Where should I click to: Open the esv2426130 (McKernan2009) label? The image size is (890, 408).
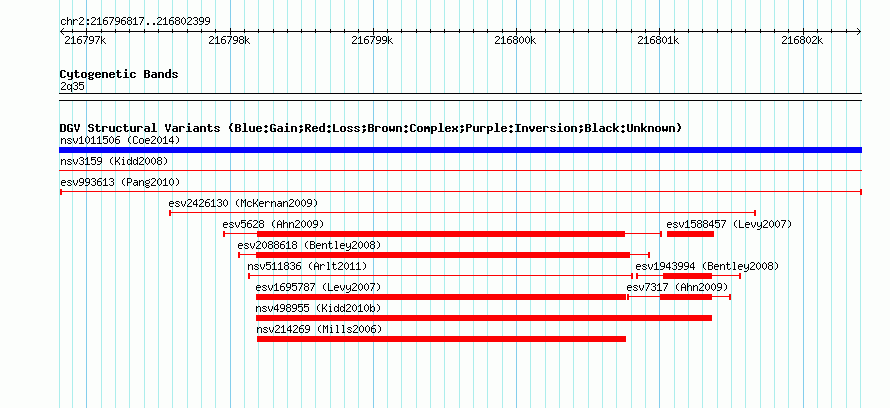pyautogui.click(x=243, y=203)
